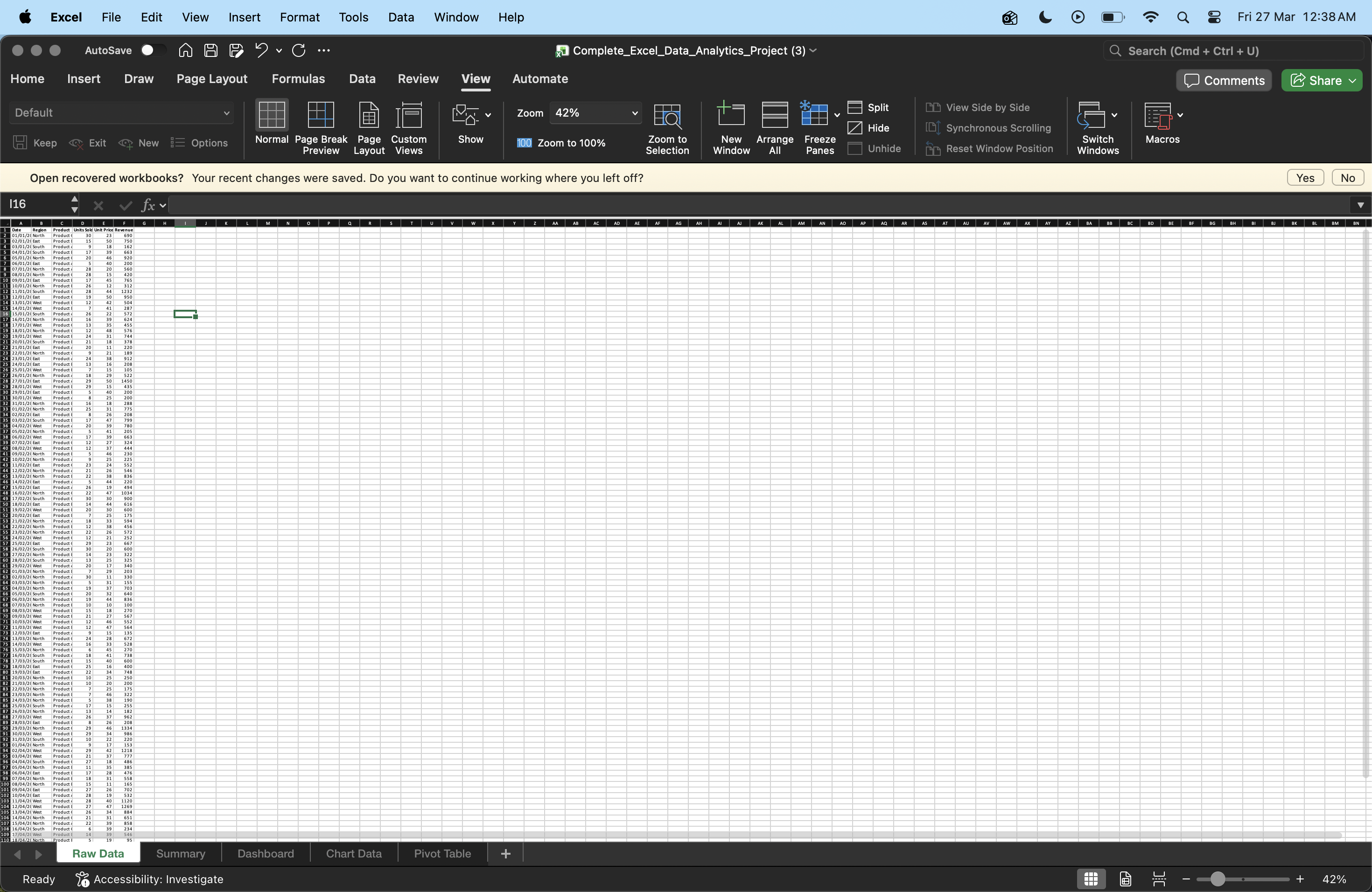Click No on recovered workbooks prompt

click(x=1347, y=178)
